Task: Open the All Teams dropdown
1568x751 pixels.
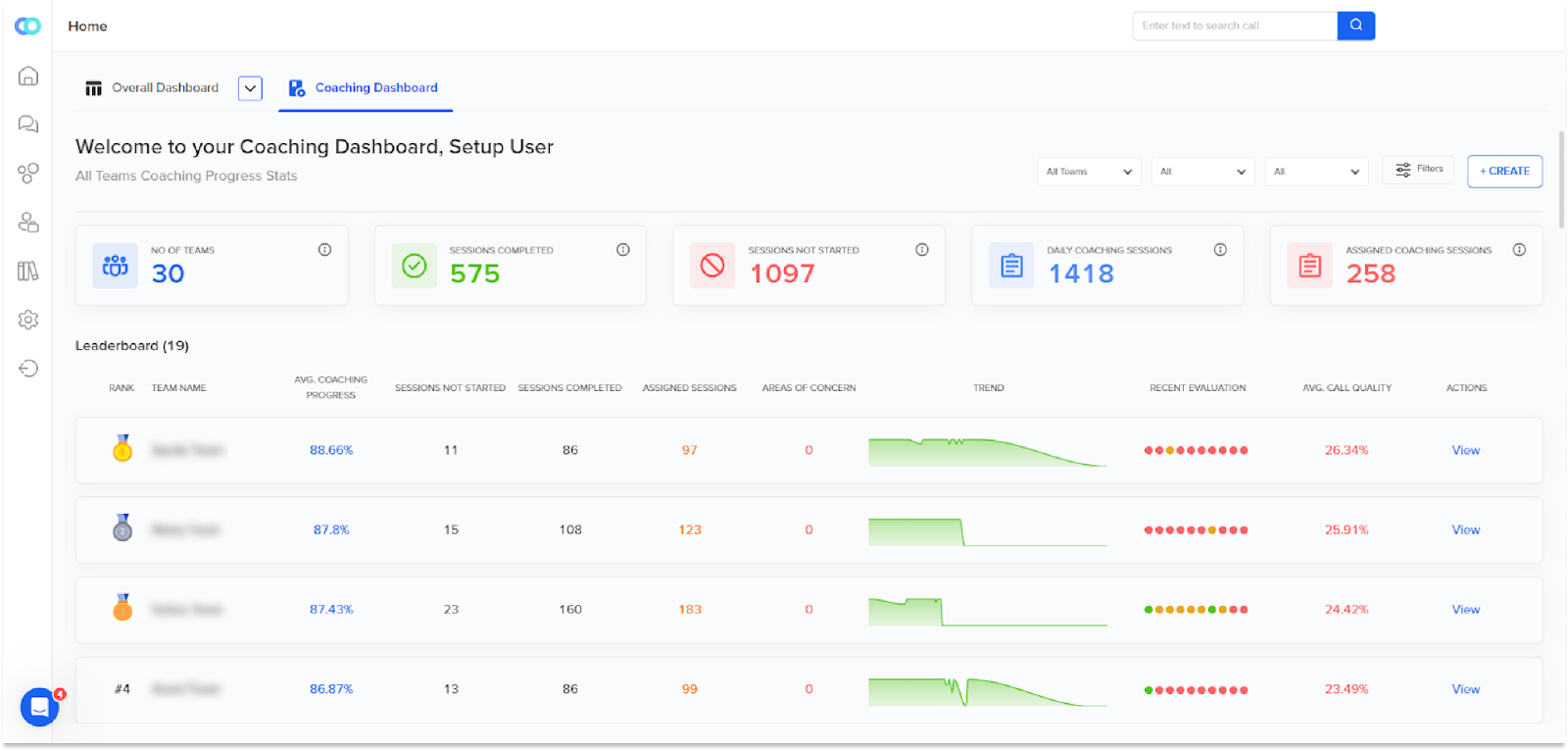Action: coord(1089,172)
